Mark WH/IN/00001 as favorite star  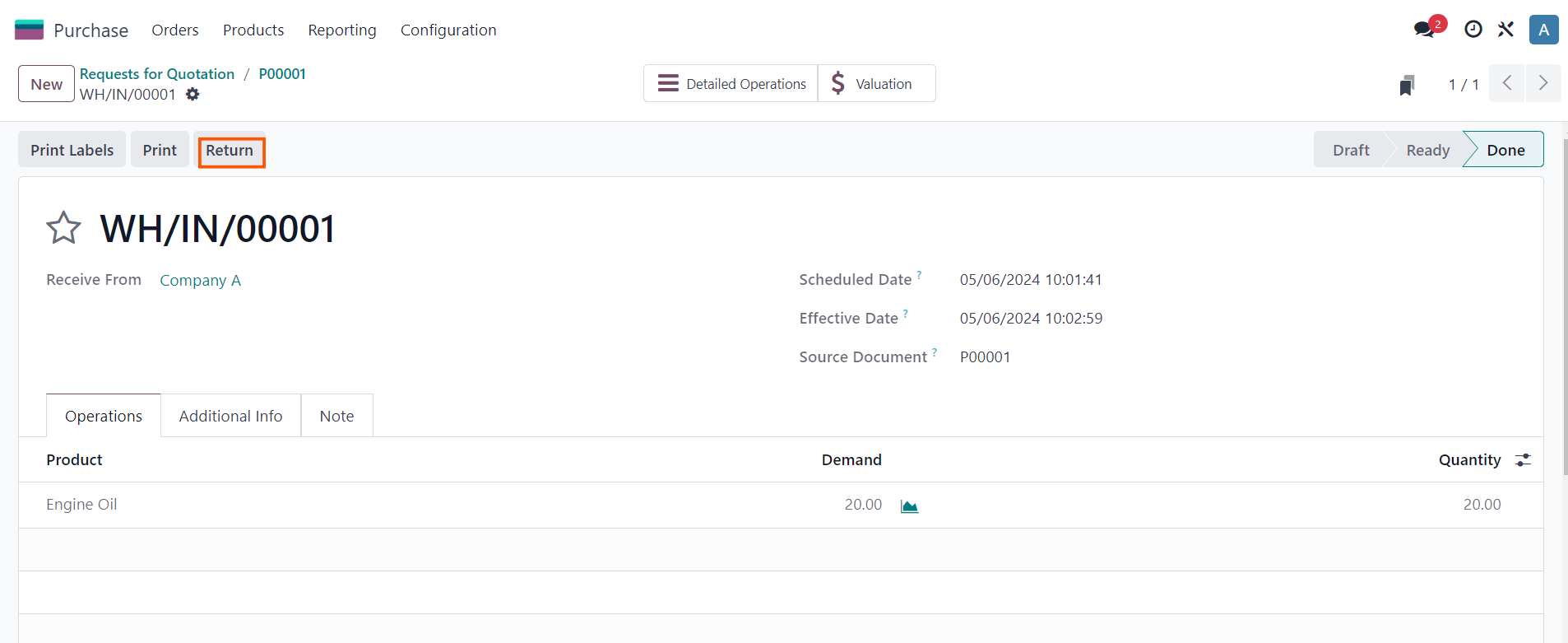click(63, 228)
